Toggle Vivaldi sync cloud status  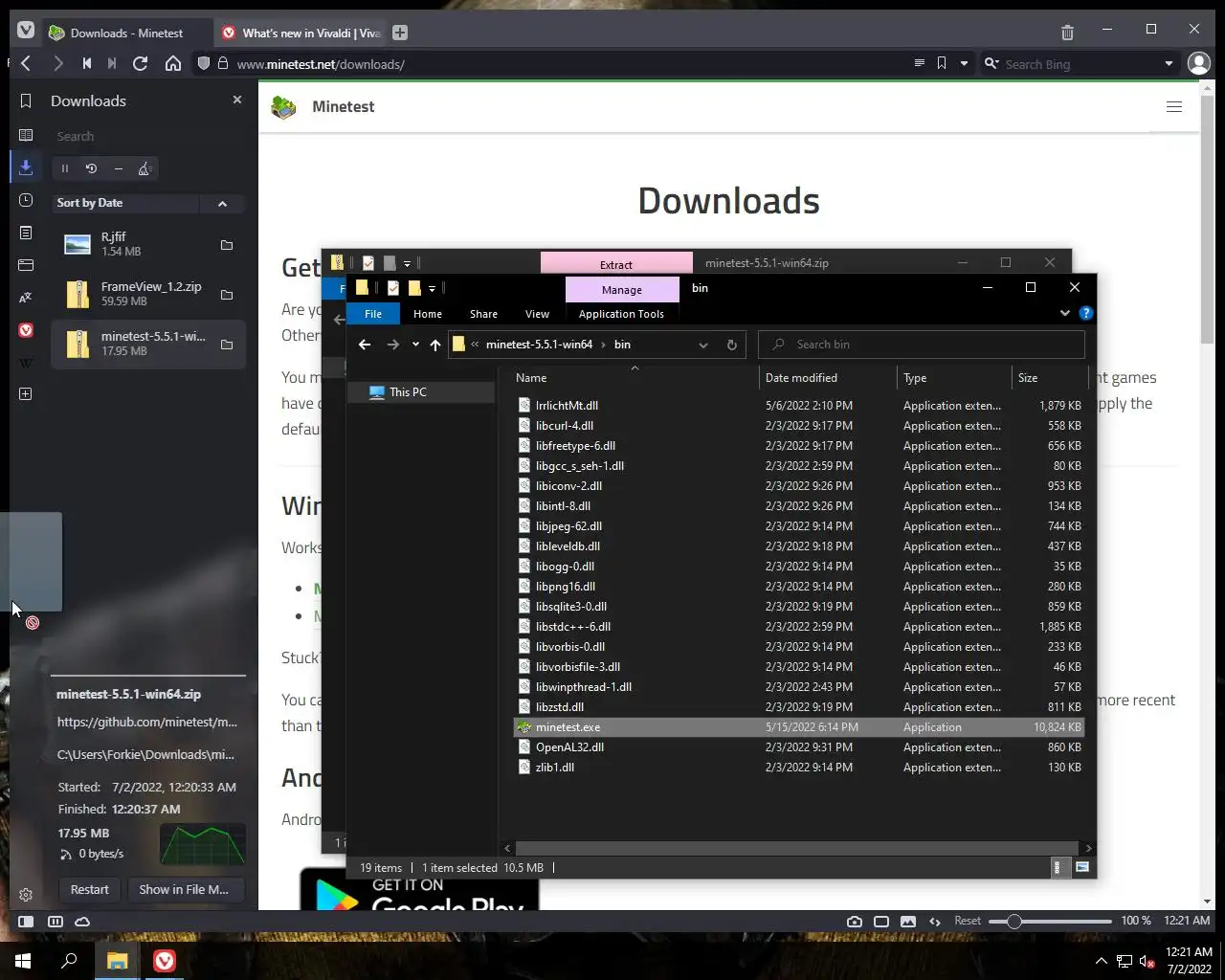(x=82, y=921)
